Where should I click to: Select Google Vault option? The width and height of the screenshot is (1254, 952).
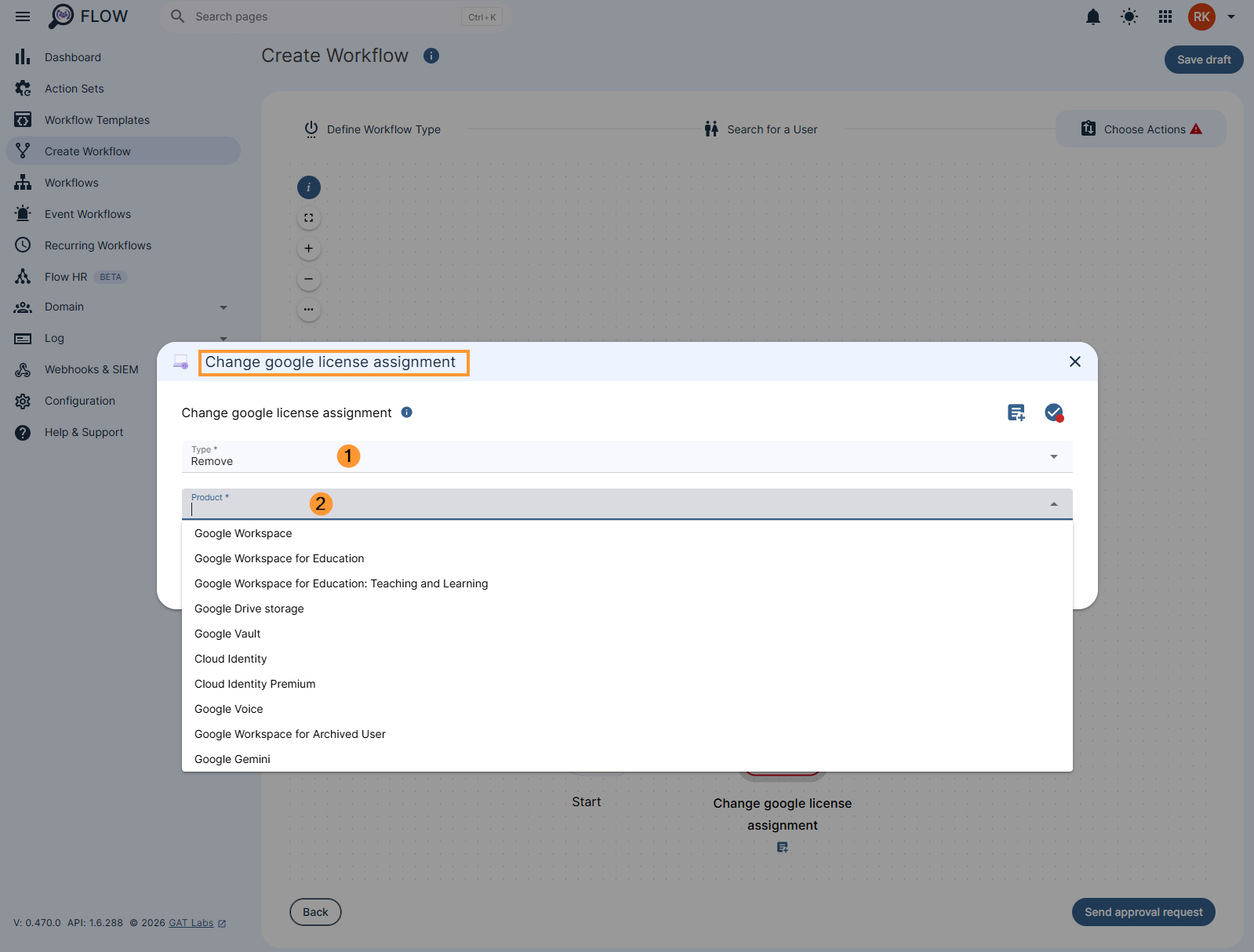[627, 634]
